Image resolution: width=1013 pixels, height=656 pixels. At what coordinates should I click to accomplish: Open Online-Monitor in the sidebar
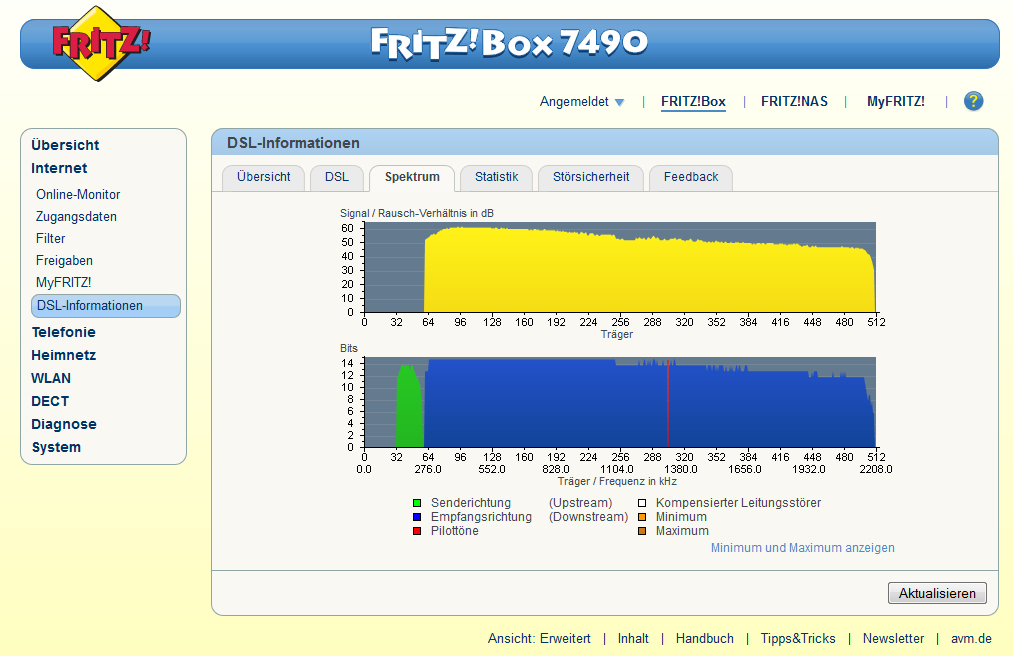tap(78, 195)
